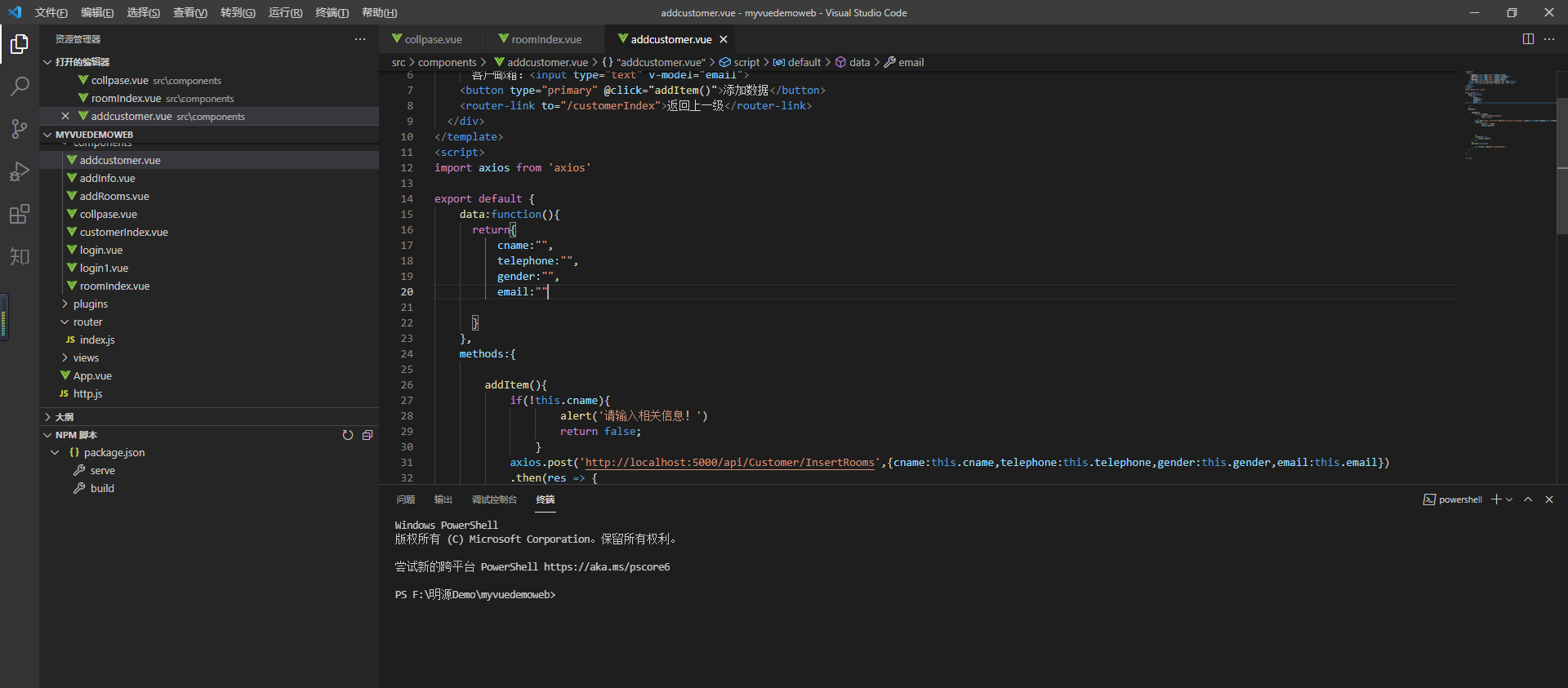Switch to roomIndex.vue editor tab
1568x688 pixels.
546,39
